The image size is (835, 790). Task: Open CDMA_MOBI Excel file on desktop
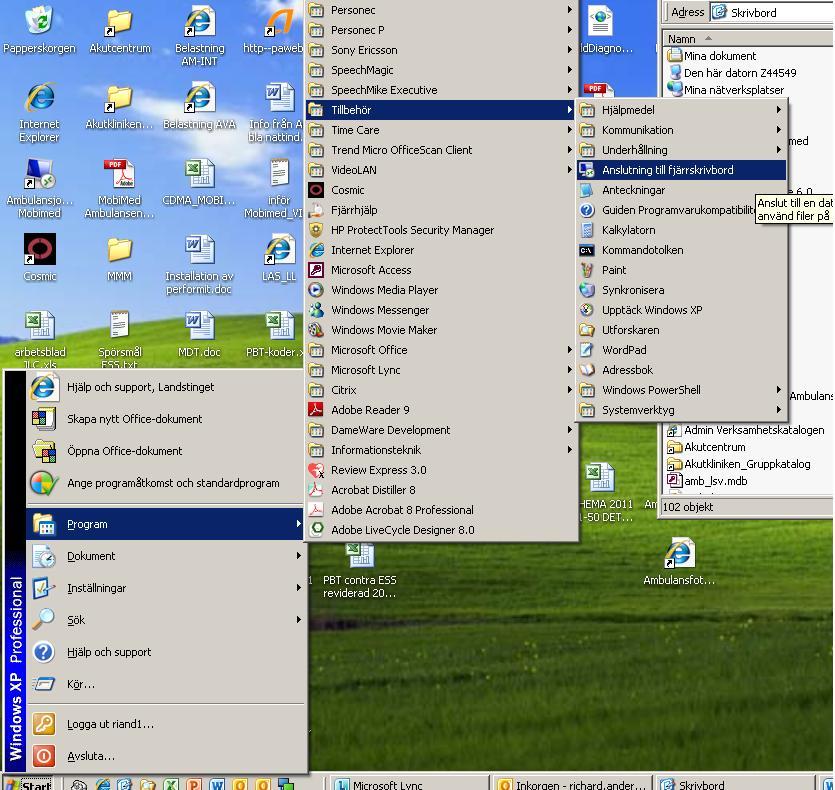[x=199, y=182]
